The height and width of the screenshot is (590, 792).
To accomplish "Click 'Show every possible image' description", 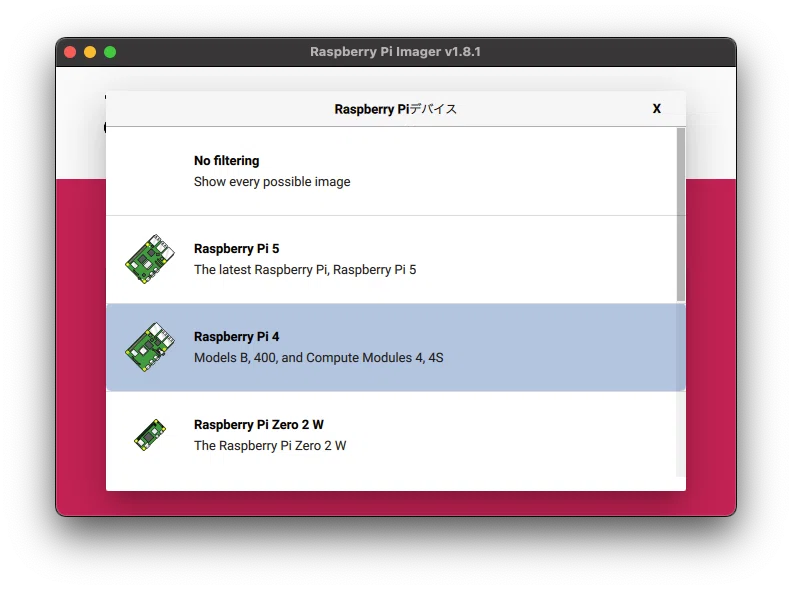I will [272, 182].
